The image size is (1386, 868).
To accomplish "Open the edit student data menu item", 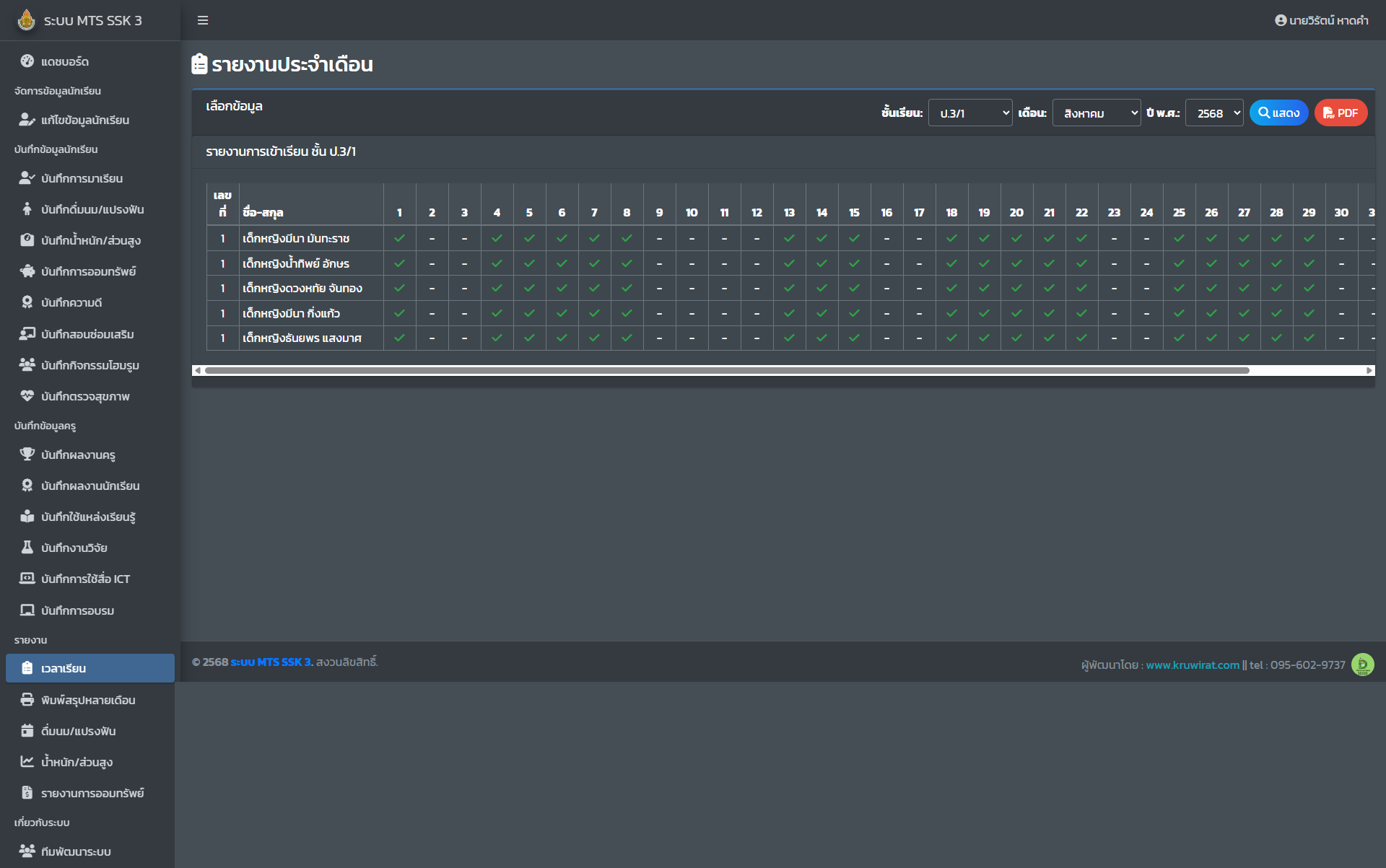I will pos(85,120).
